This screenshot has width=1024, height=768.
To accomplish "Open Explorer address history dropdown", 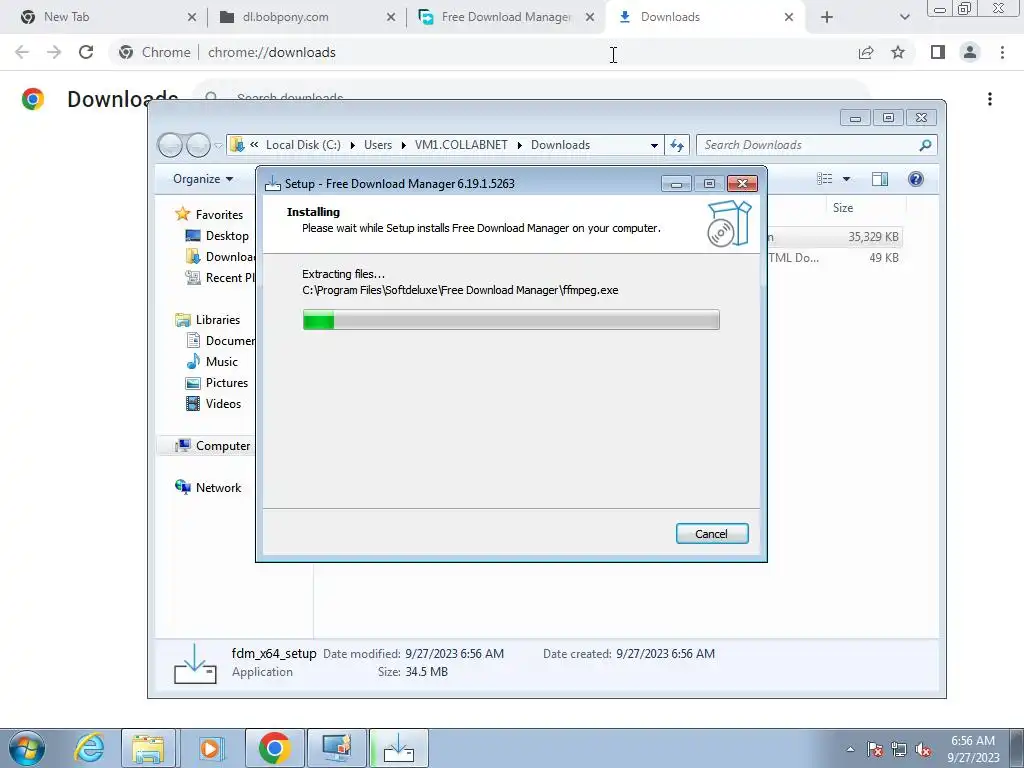I will (x=654, y=145).
